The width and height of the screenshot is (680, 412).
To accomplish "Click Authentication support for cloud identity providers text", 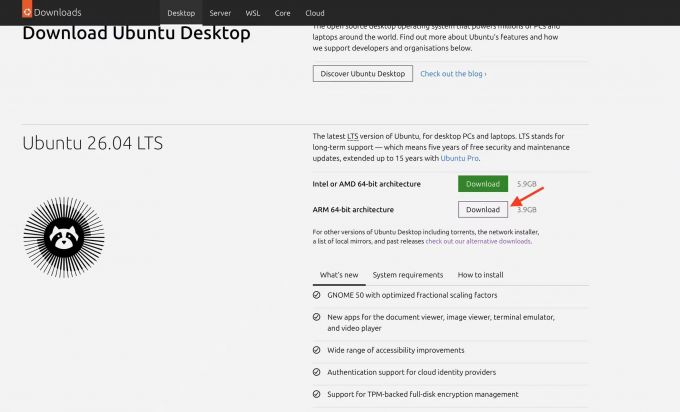I will pyautogui.click(x=411, y=372).
